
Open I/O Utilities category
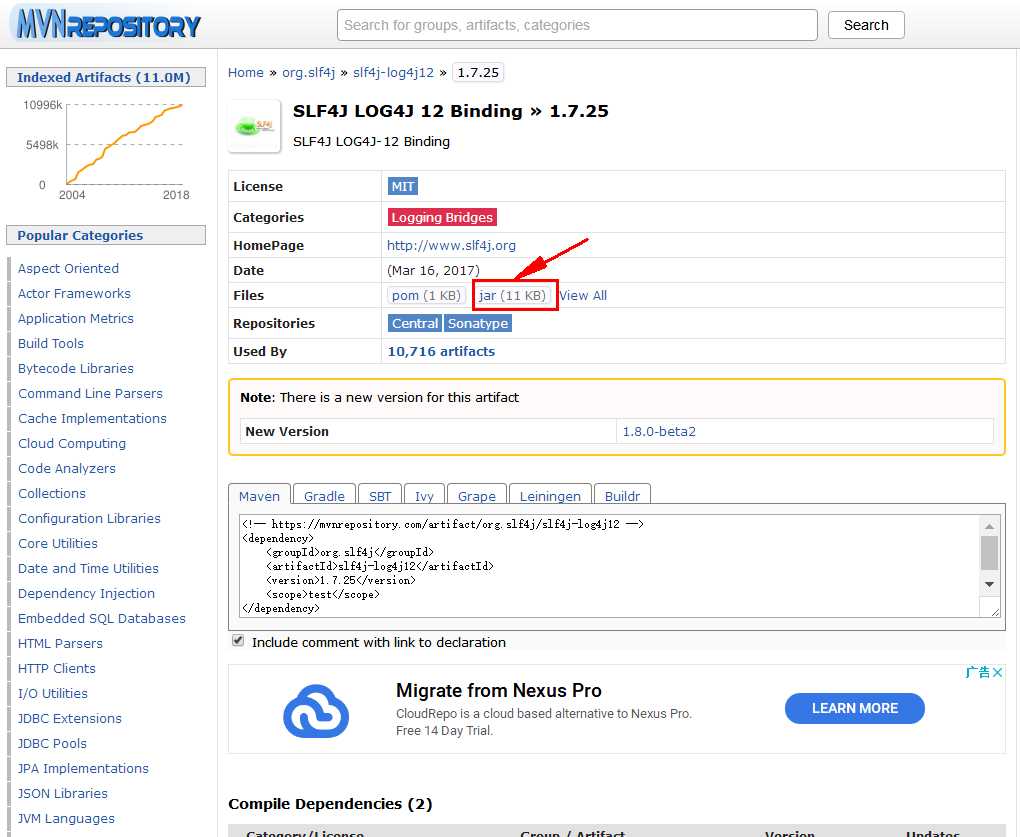tap(53, 693)
